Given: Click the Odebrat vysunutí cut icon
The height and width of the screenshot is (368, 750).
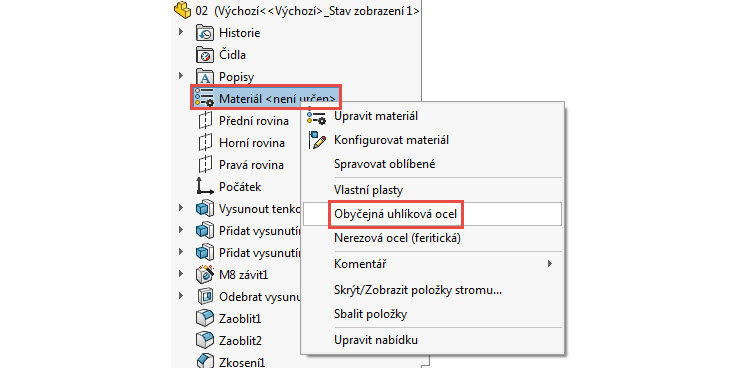Looking at the screenshot, I should pyautogui.click(x=205, y=296).
